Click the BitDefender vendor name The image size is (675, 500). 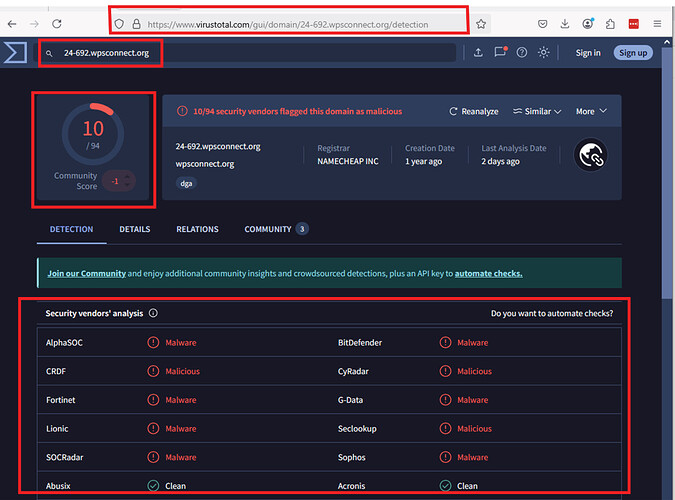(360, 342)
